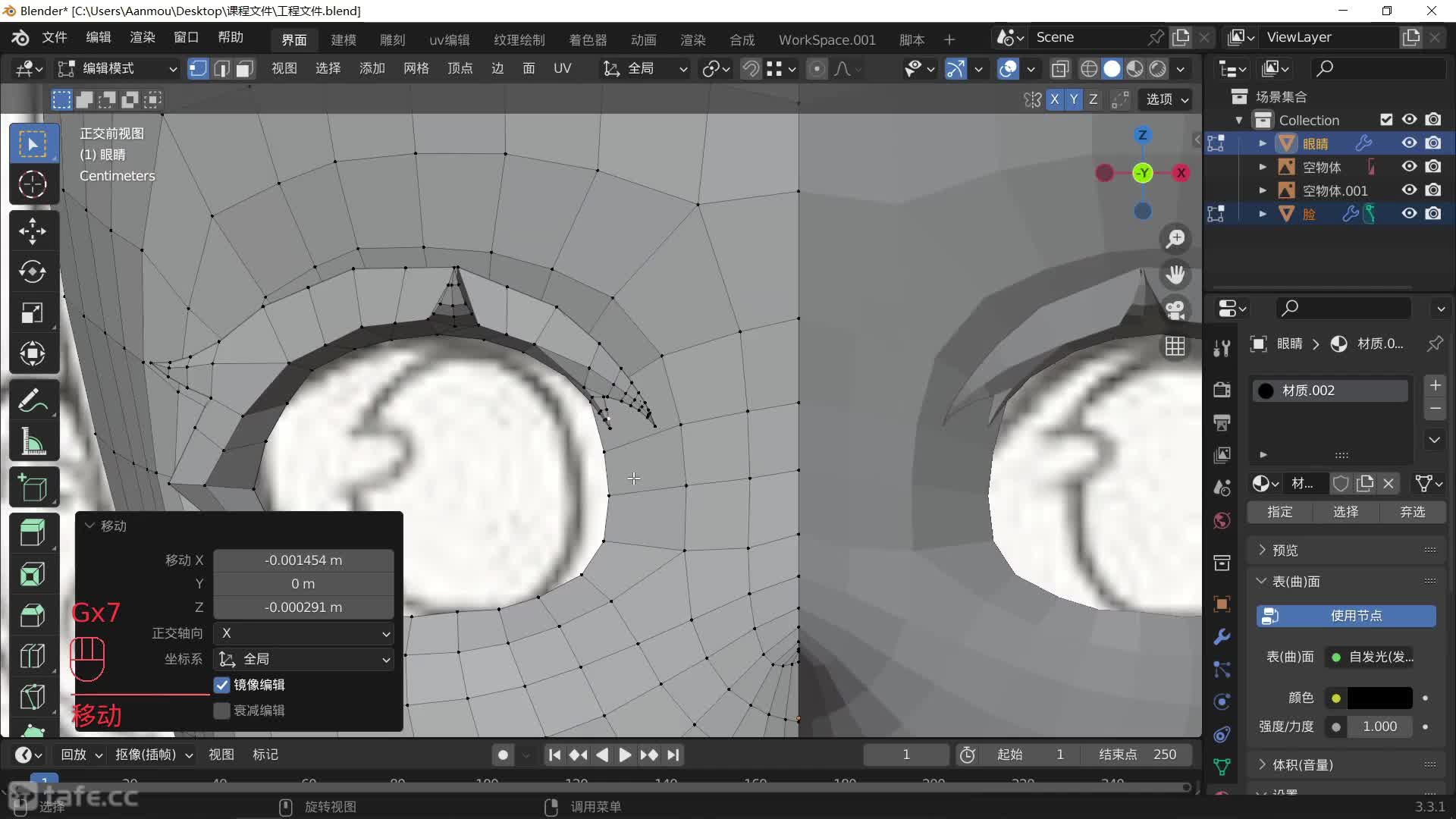Click the 选择 material select button
This screenshot has height=819, width=1456.
click(1346, 512)
